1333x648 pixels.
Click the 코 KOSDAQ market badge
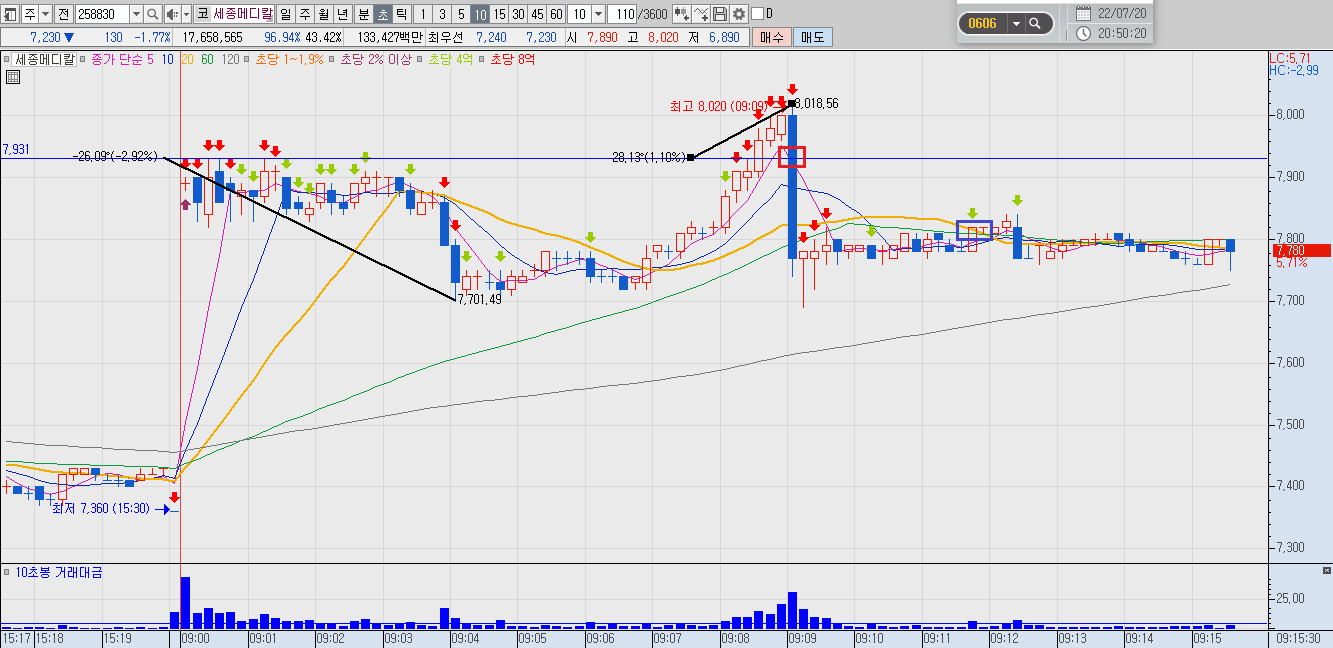[x=203, y=14]
